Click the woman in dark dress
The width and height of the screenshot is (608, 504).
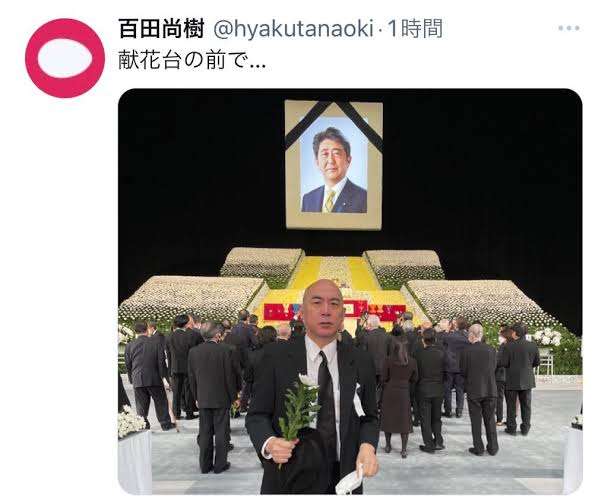399,392
